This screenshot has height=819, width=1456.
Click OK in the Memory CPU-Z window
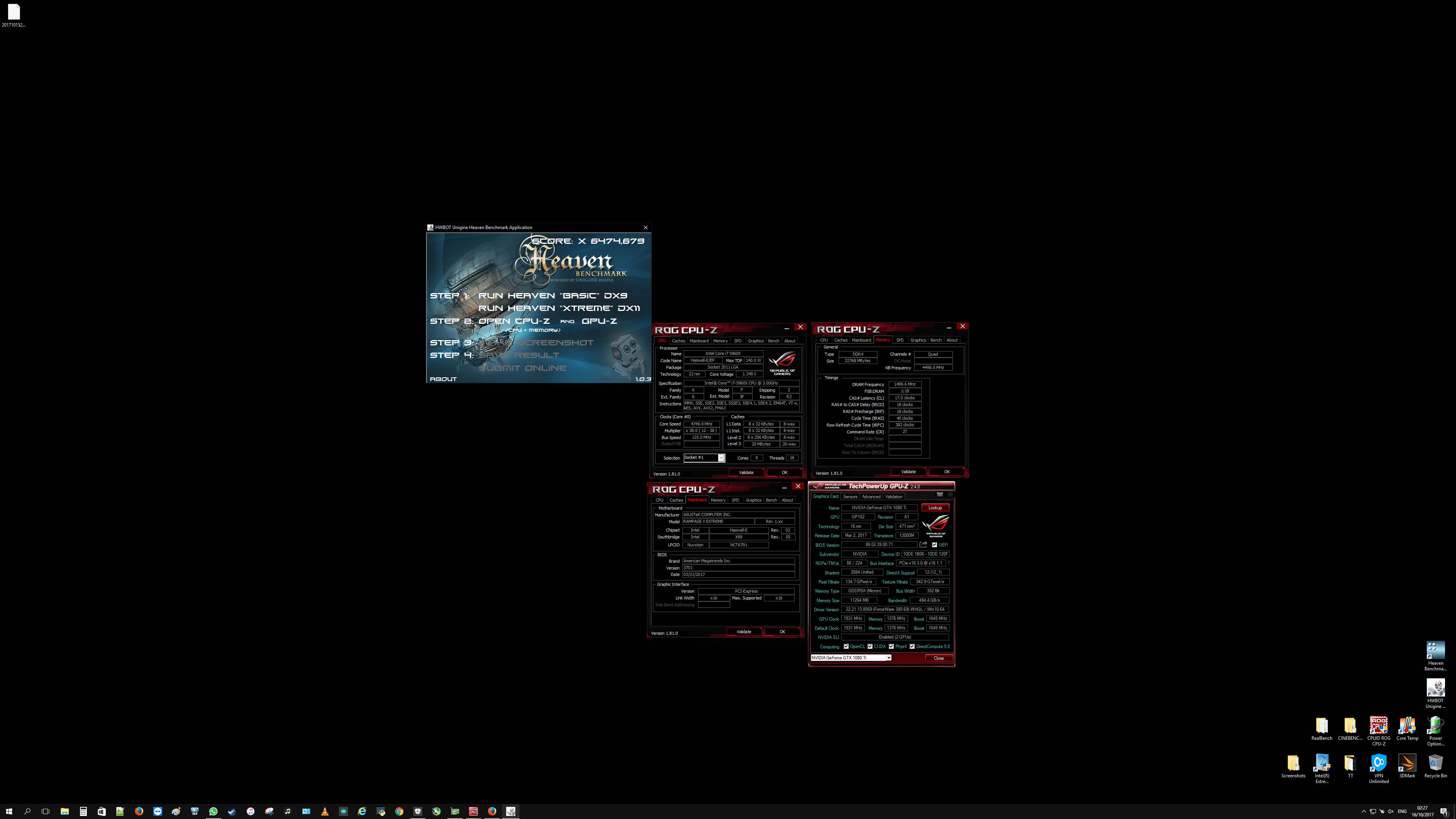point(947,472)
